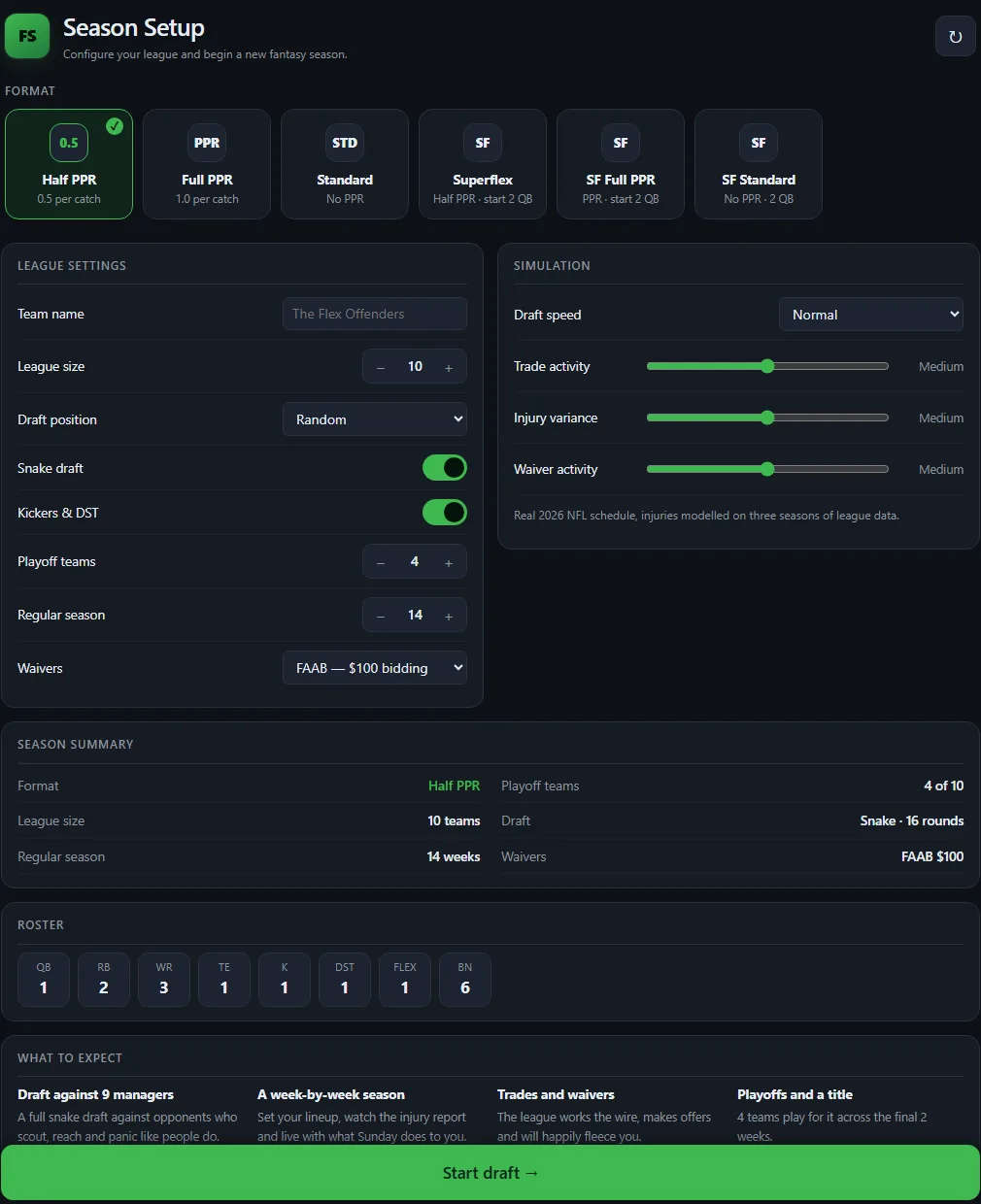Click the green checkmark on Half PPR
Viewport: 981px width, 1204px height.
coord(115,125)
